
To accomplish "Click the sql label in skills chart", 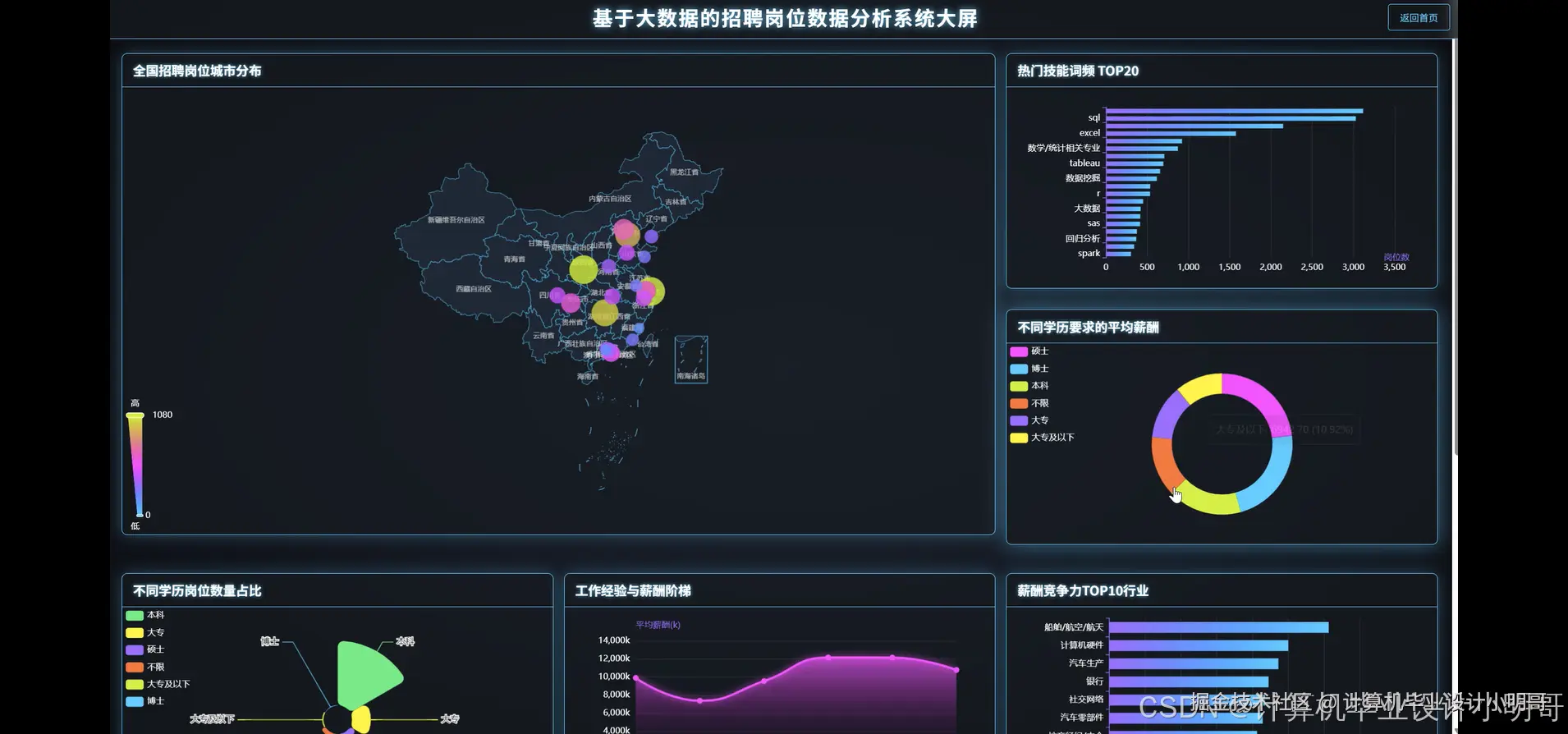I will [1093, 117].
